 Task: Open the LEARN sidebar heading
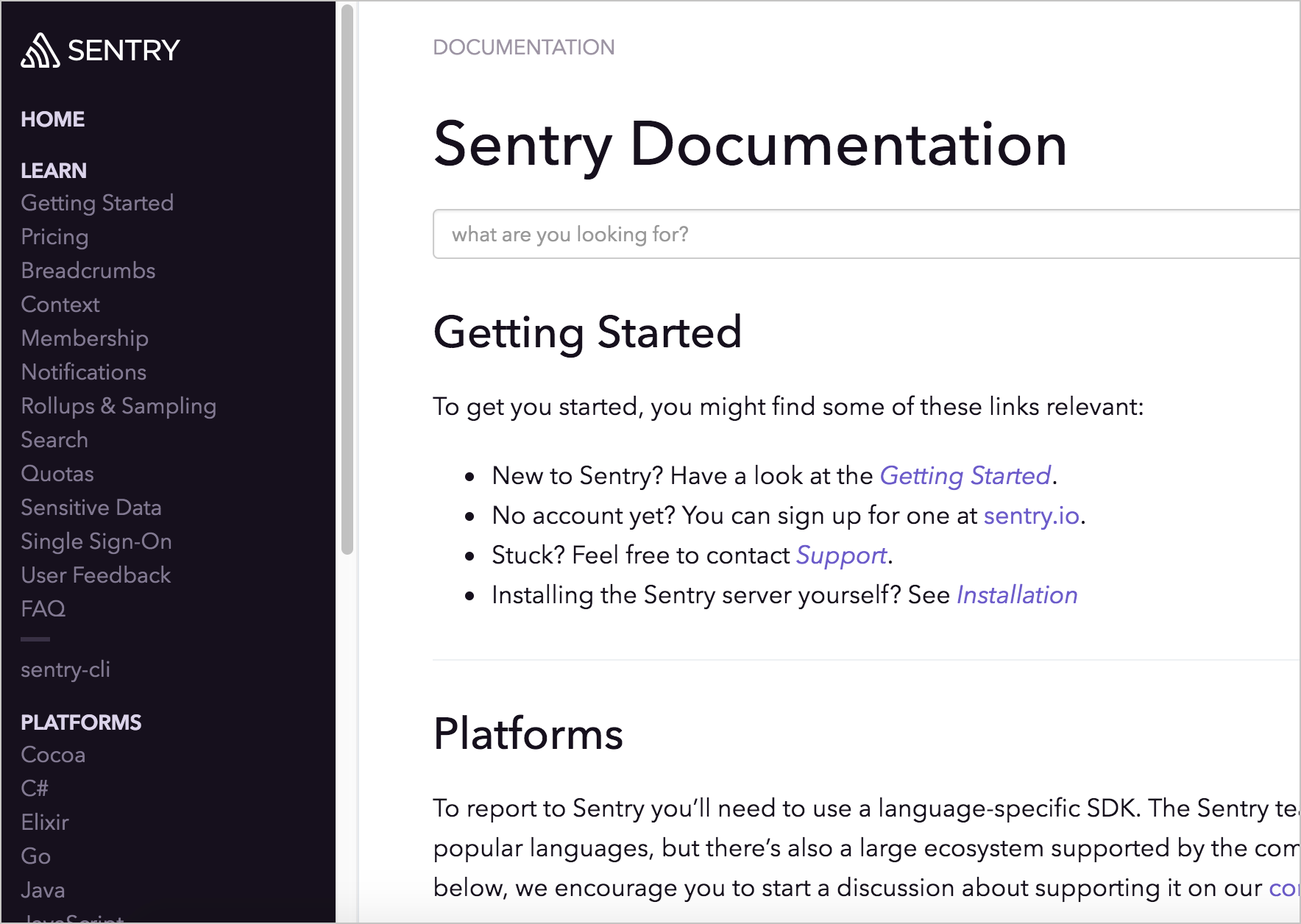54,171
